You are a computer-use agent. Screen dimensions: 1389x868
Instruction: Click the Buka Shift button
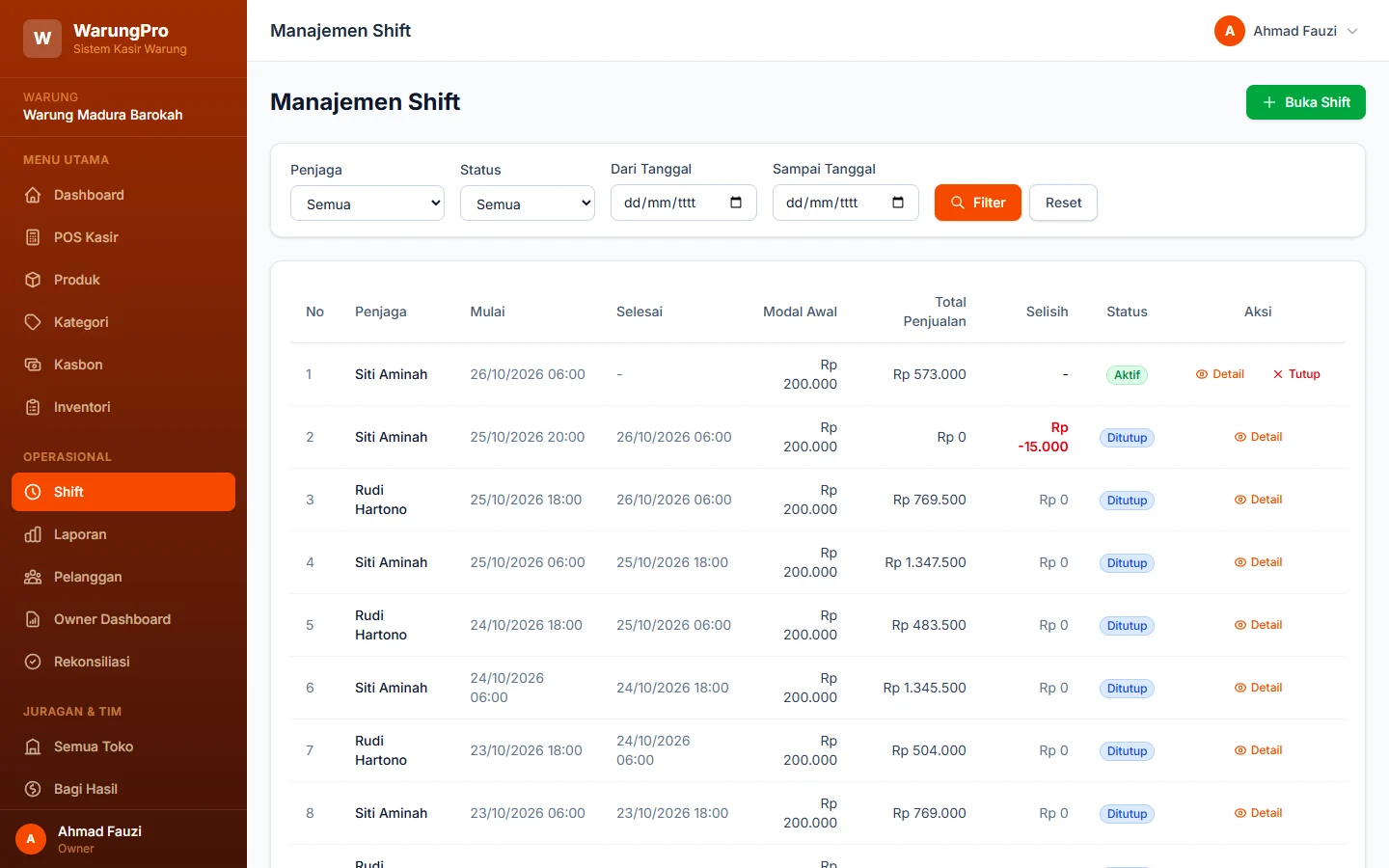[x=1306, y=102]
